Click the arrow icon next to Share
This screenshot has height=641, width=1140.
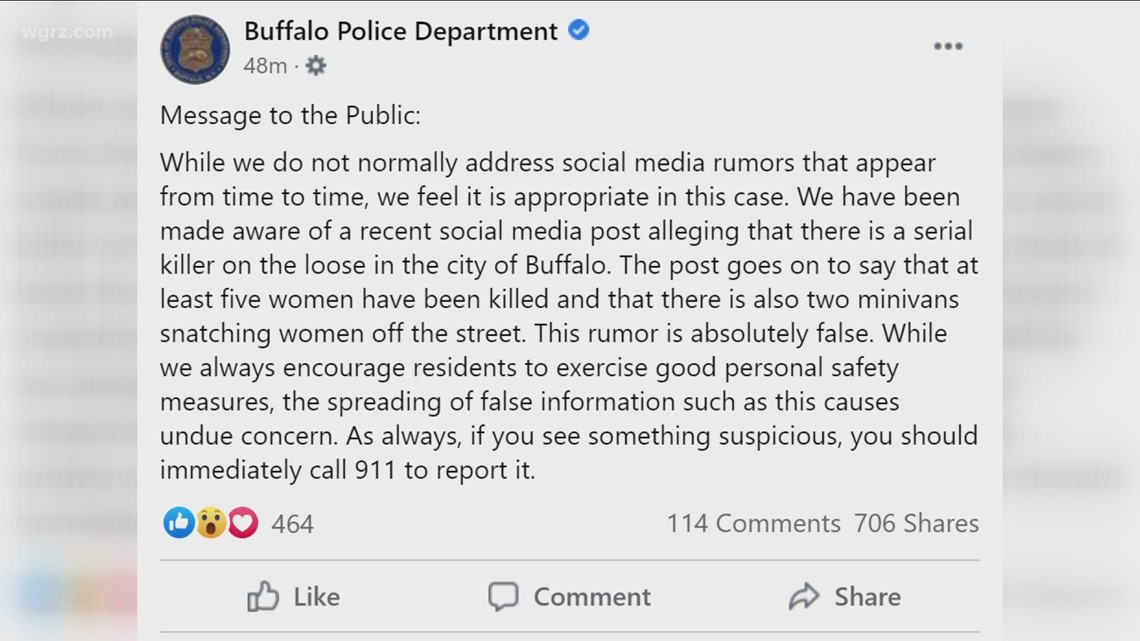(805, 596)
